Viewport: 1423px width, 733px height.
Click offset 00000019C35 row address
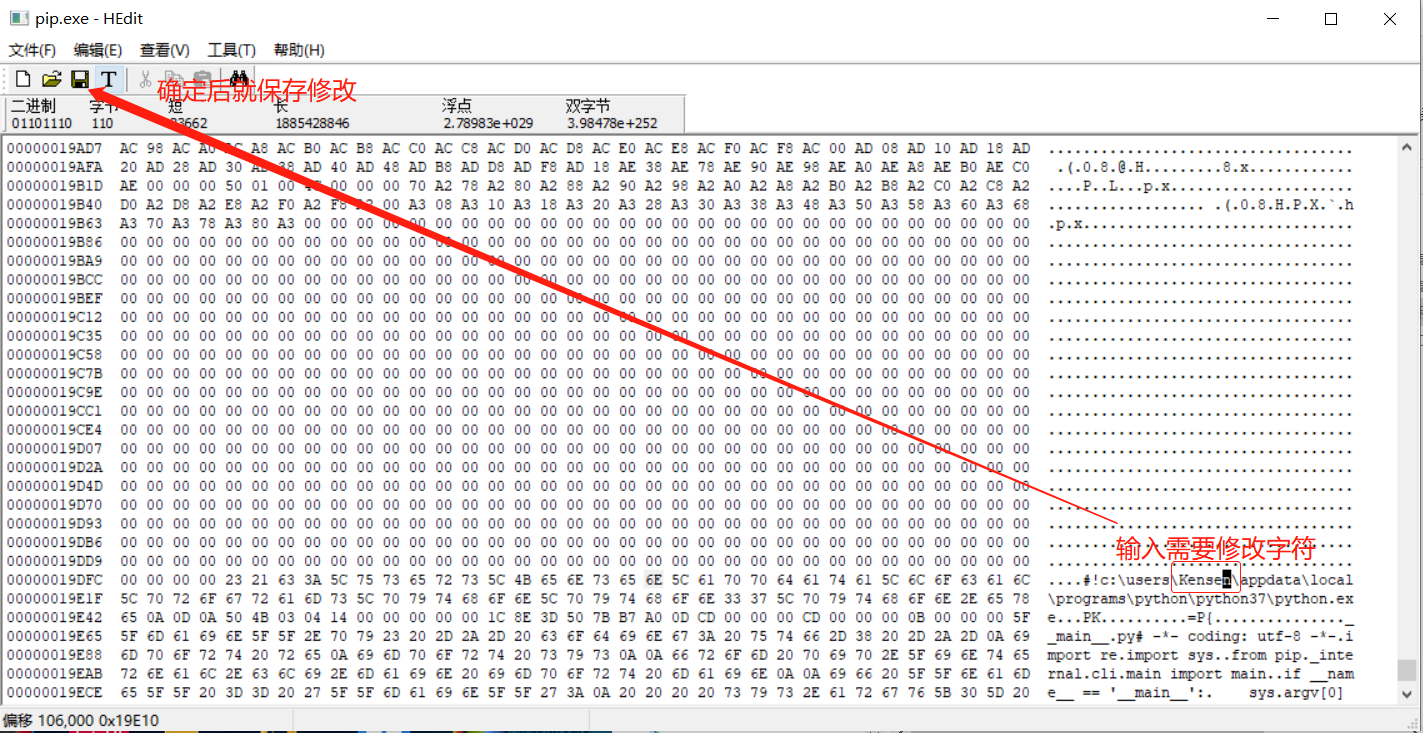click(x=54, y=336)
